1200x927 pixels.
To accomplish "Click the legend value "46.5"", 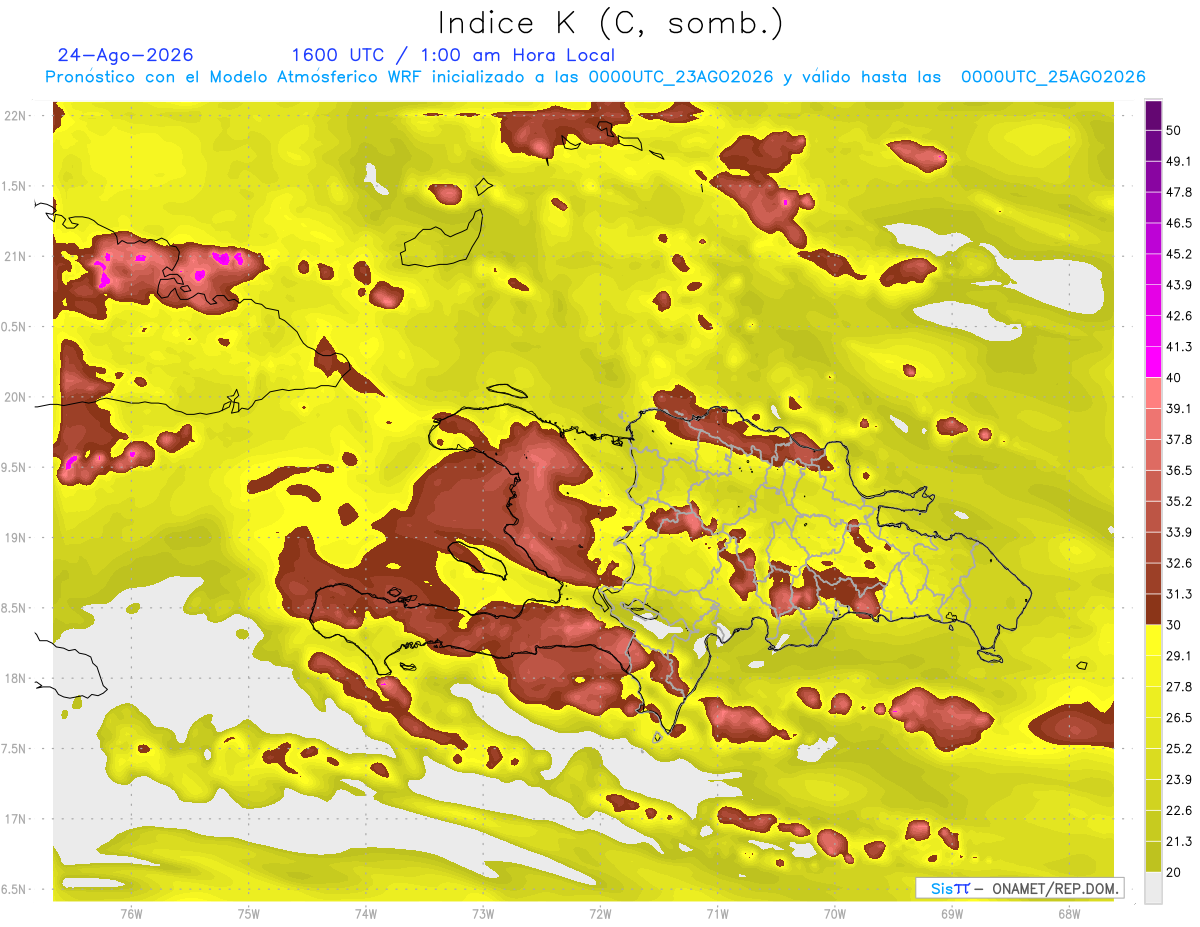I will tap(1178, 224).
